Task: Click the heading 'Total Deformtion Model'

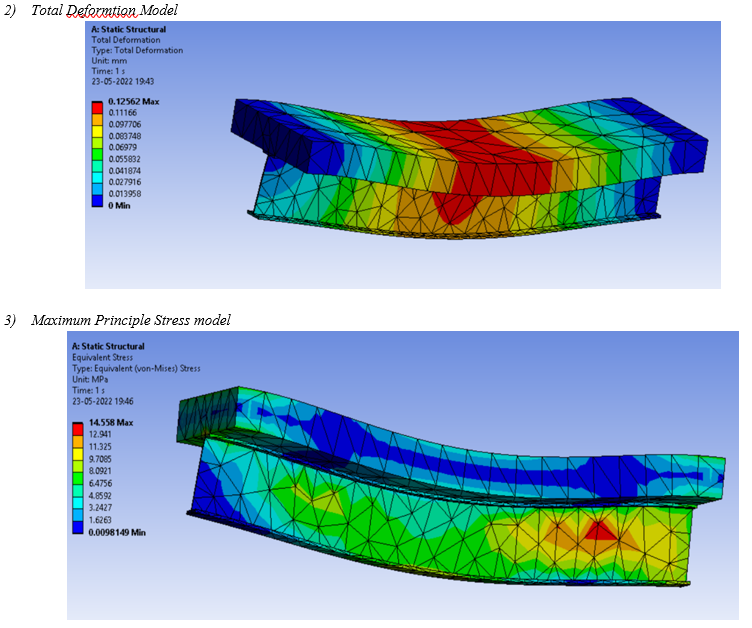Action: click(104, 10)
